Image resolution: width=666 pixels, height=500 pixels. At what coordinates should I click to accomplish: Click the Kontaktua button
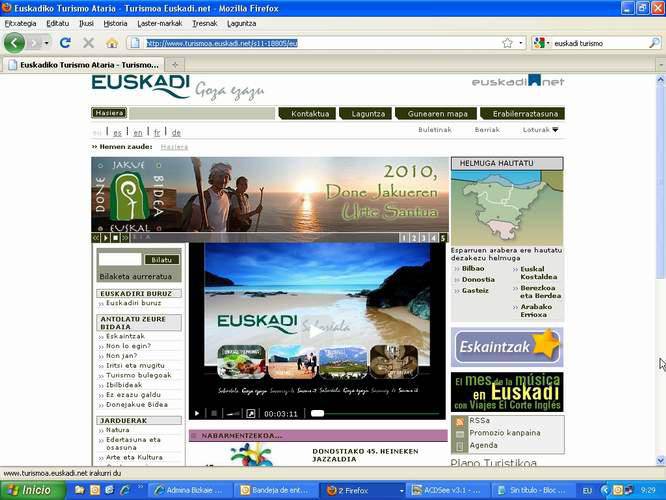[308, 113]
